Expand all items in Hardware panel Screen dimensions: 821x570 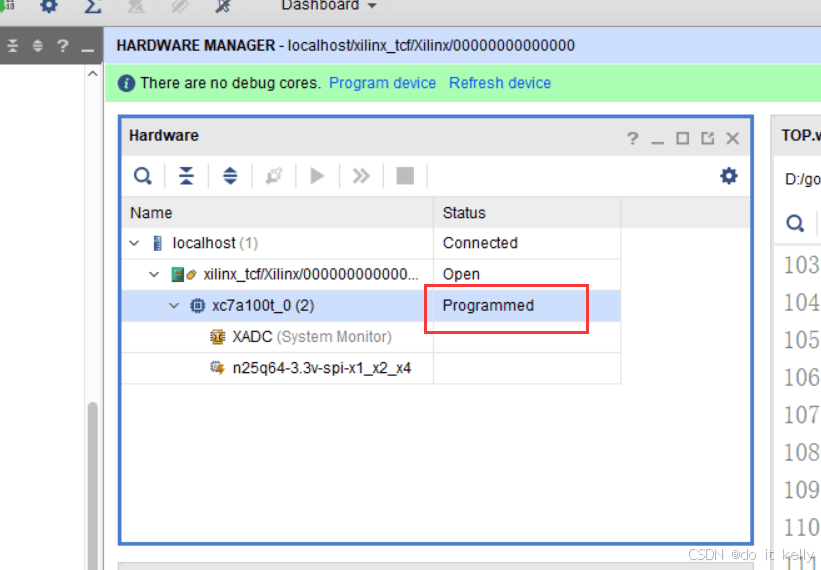point(230,176)
